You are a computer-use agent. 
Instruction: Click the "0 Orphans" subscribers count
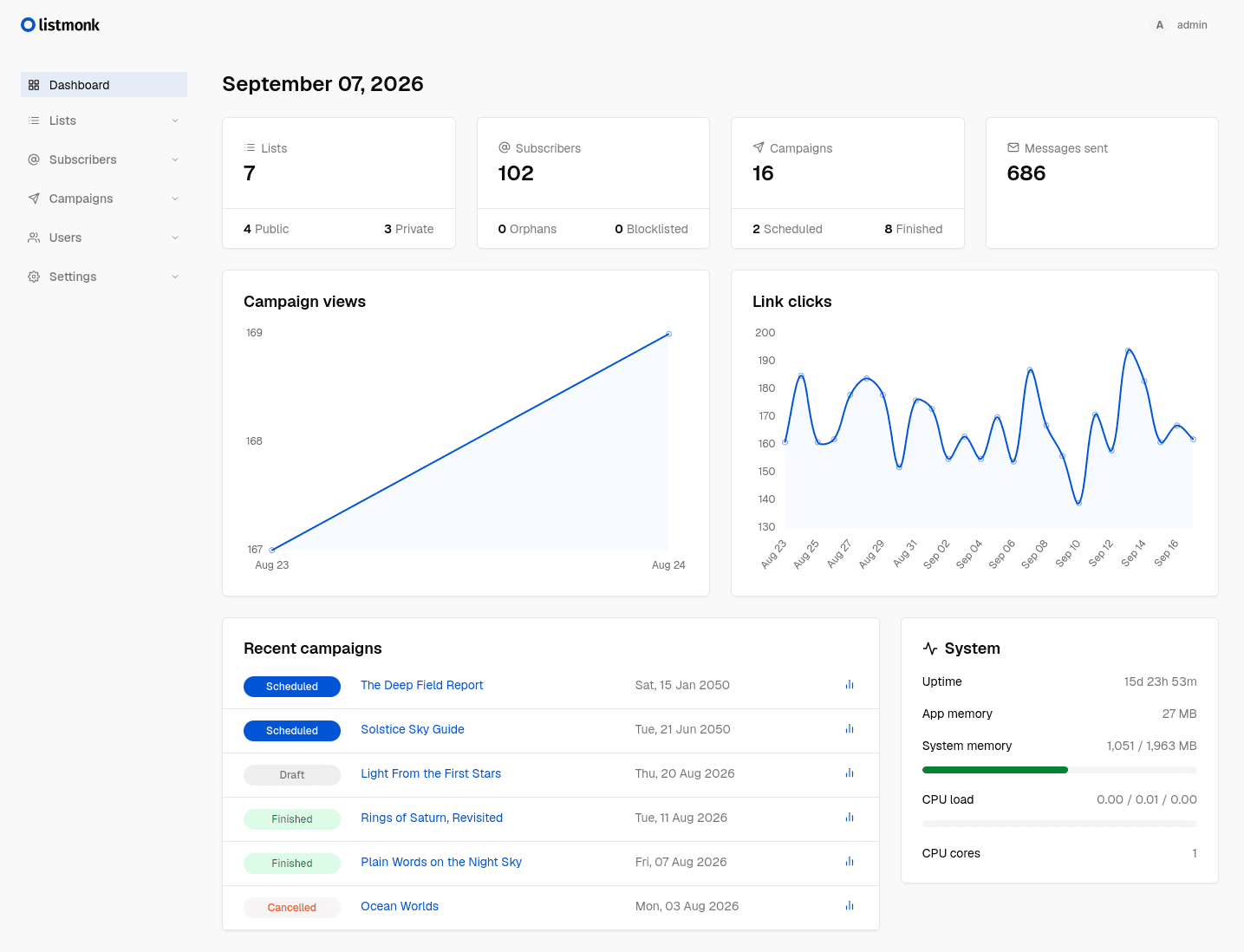527,229
